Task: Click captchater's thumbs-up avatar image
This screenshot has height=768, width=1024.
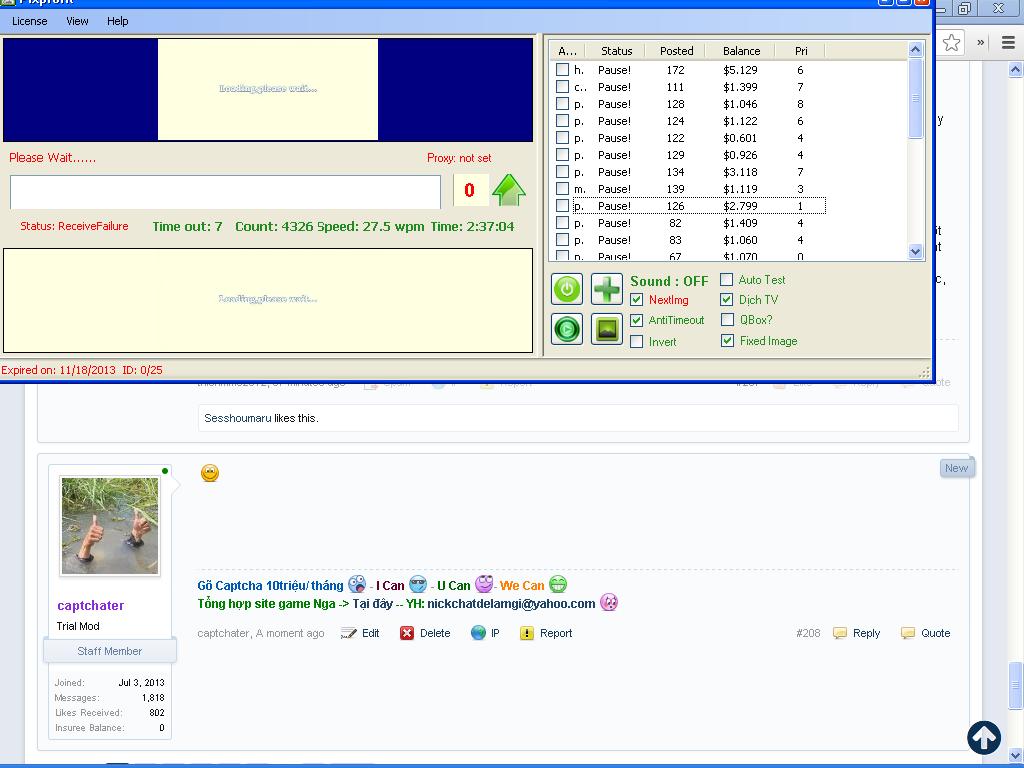Action: coord(110,526)
